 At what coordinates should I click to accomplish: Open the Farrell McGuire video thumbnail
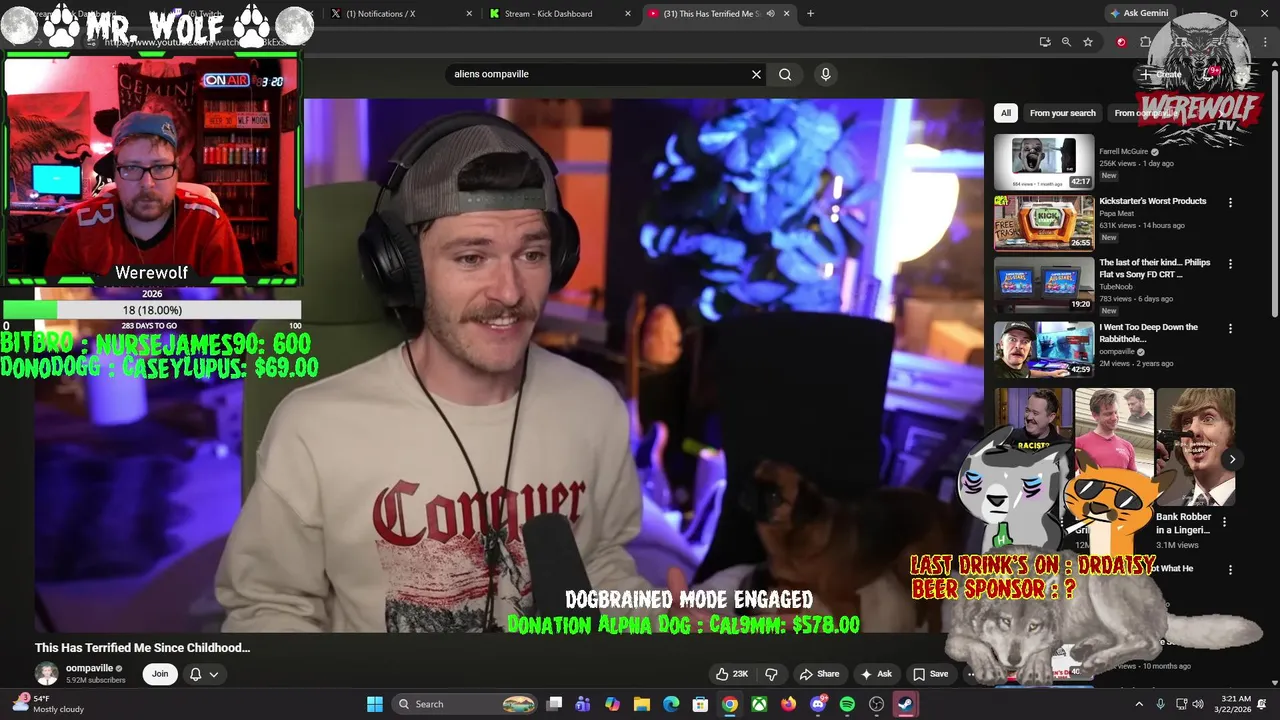[x=1044, y=162]
